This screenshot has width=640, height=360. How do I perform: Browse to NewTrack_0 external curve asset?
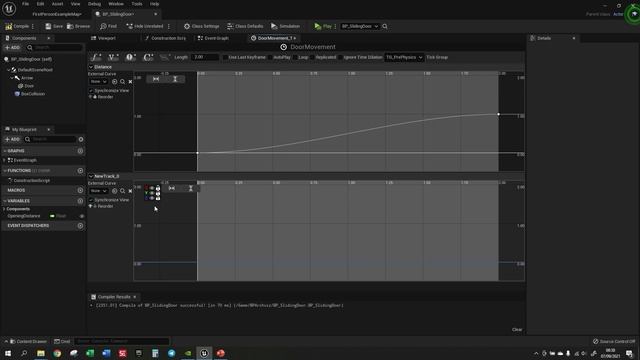point(122,191)
